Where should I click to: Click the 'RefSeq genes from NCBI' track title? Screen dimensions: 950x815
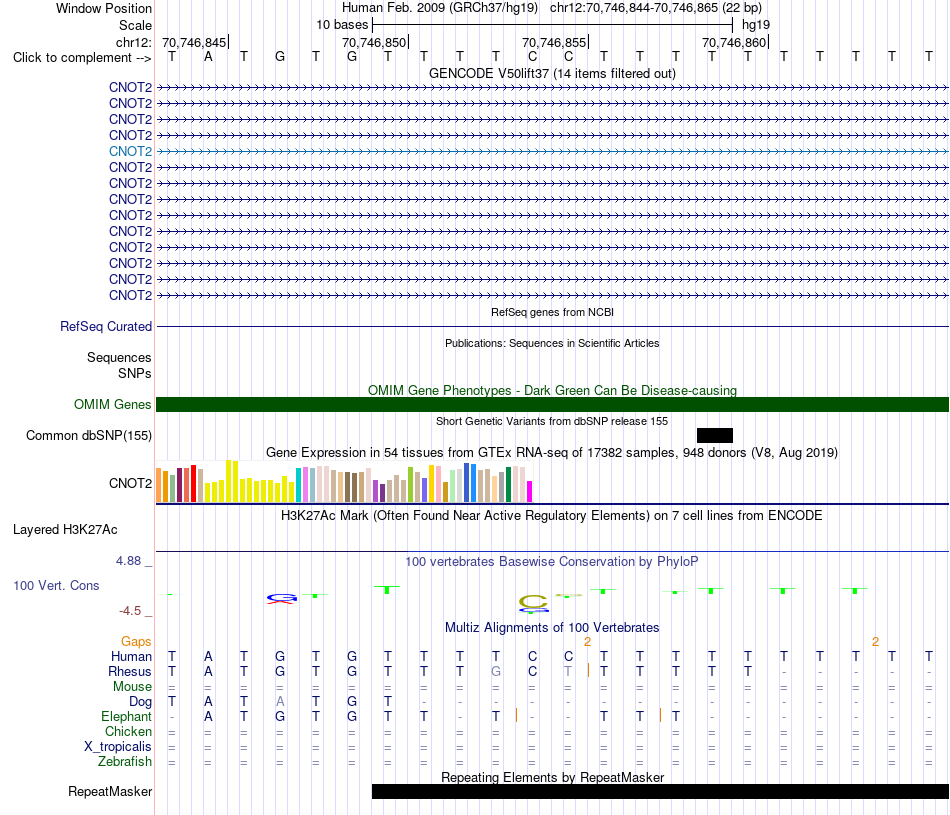pos(552,312)
